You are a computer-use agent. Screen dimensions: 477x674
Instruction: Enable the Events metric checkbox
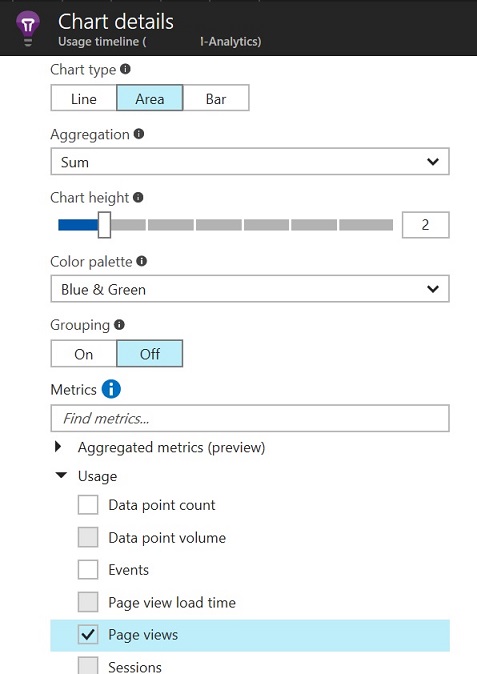click(x=88, y=570)
